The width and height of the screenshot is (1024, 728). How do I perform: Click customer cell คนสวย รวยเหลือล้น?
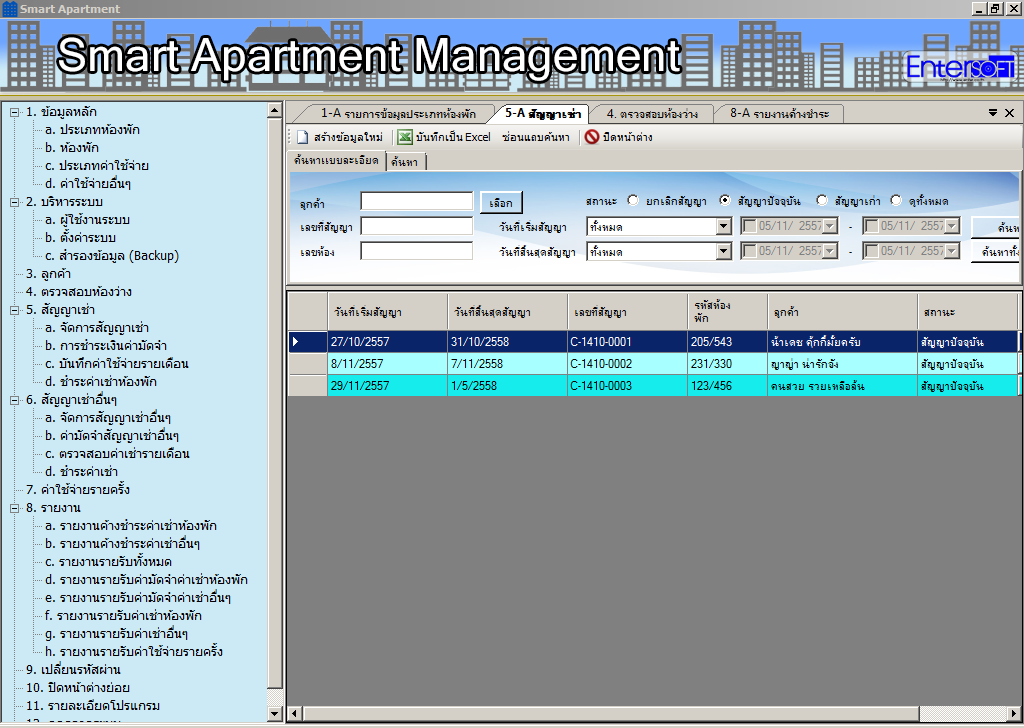tap(842, 386)
